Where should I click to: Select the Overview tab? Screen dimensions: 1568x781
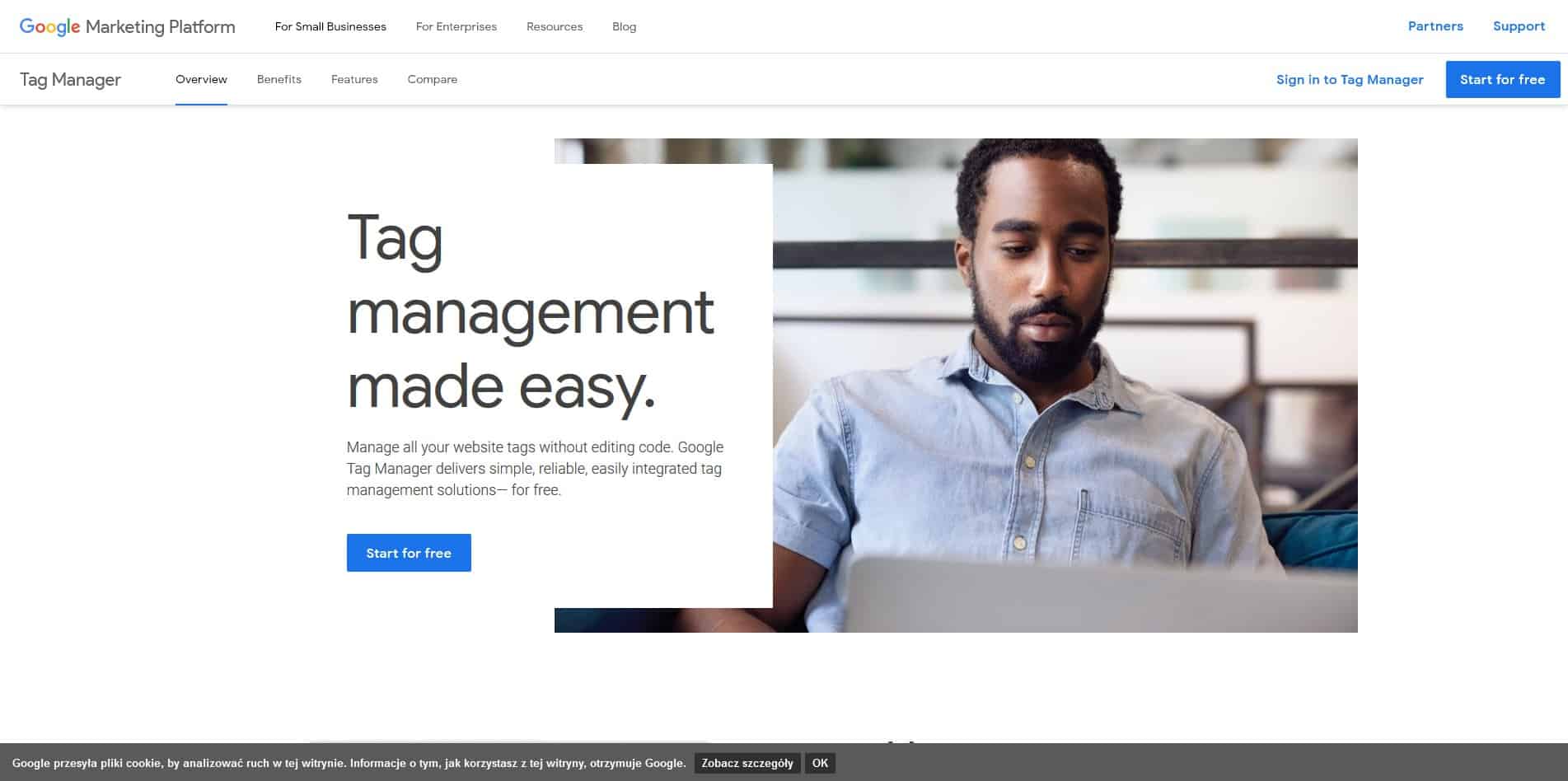click(x=201, y=79)
